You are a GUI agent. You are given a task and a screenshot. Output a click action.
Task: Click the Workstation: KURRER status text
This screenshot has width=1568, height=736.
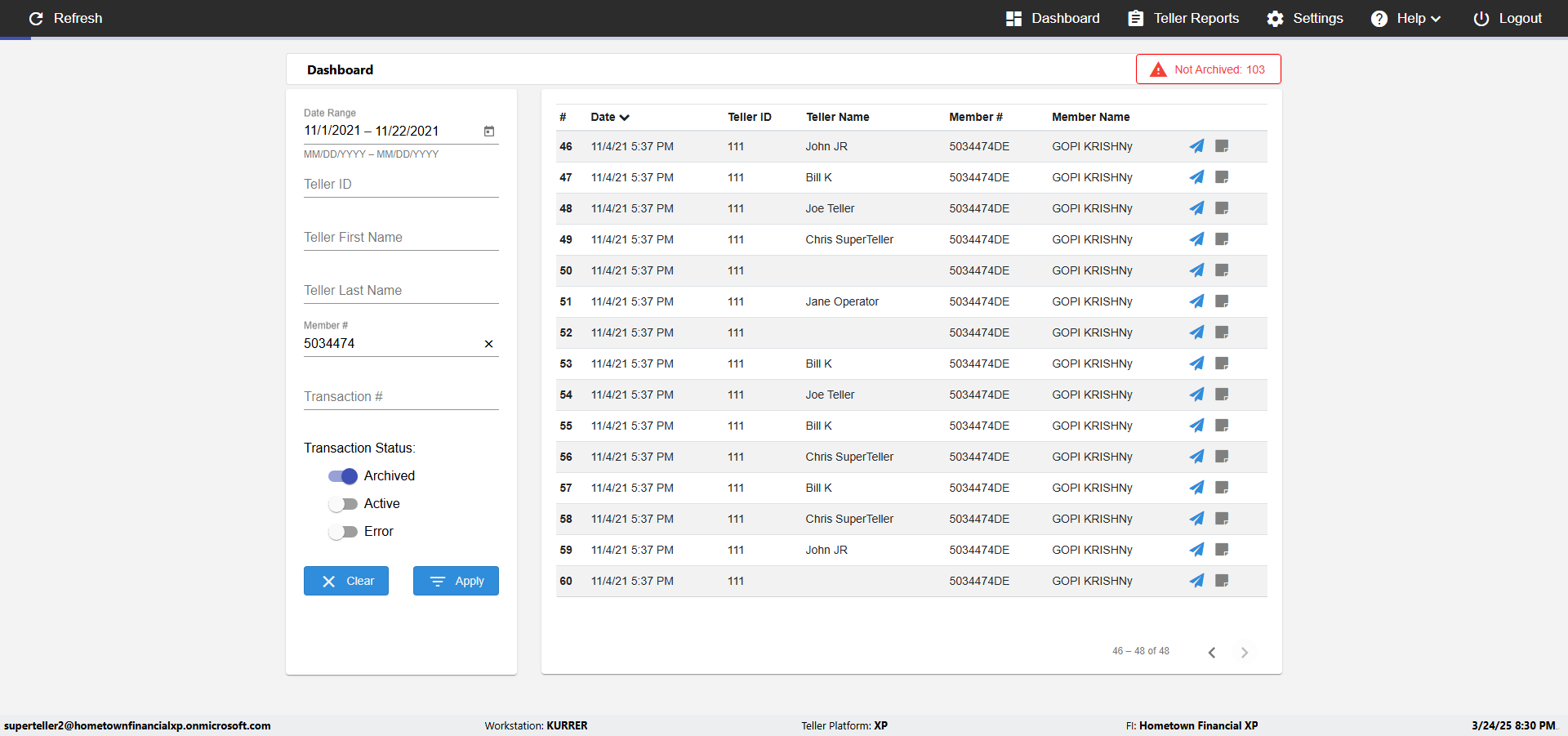click(536, 725)
